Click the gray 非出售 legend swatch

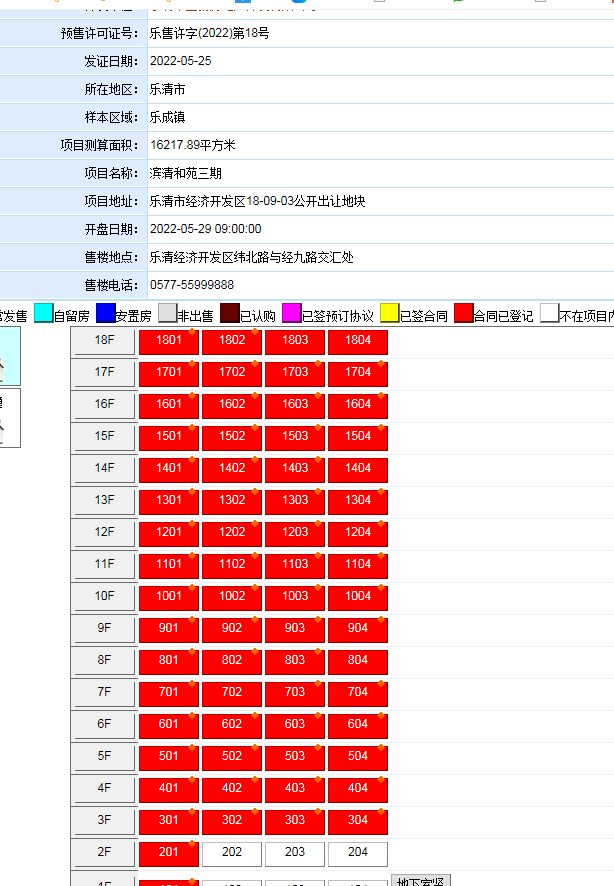tap(168, 313)
